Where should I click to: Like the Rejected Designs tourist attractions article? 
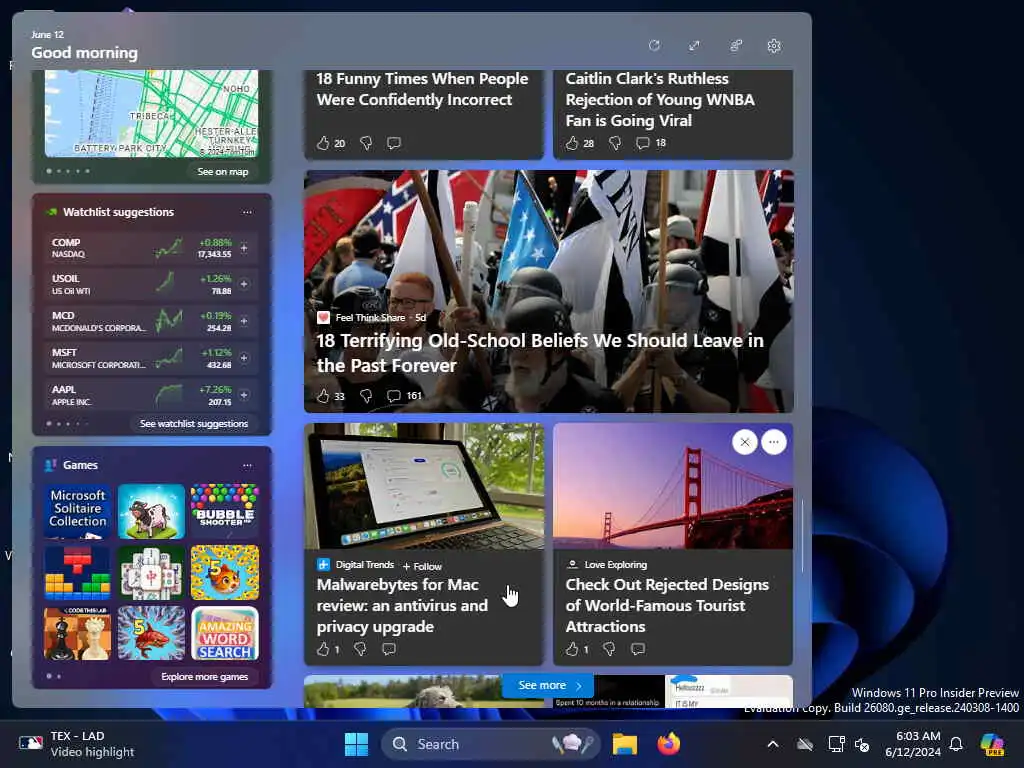pyautogui.click(x=572, y=649)
